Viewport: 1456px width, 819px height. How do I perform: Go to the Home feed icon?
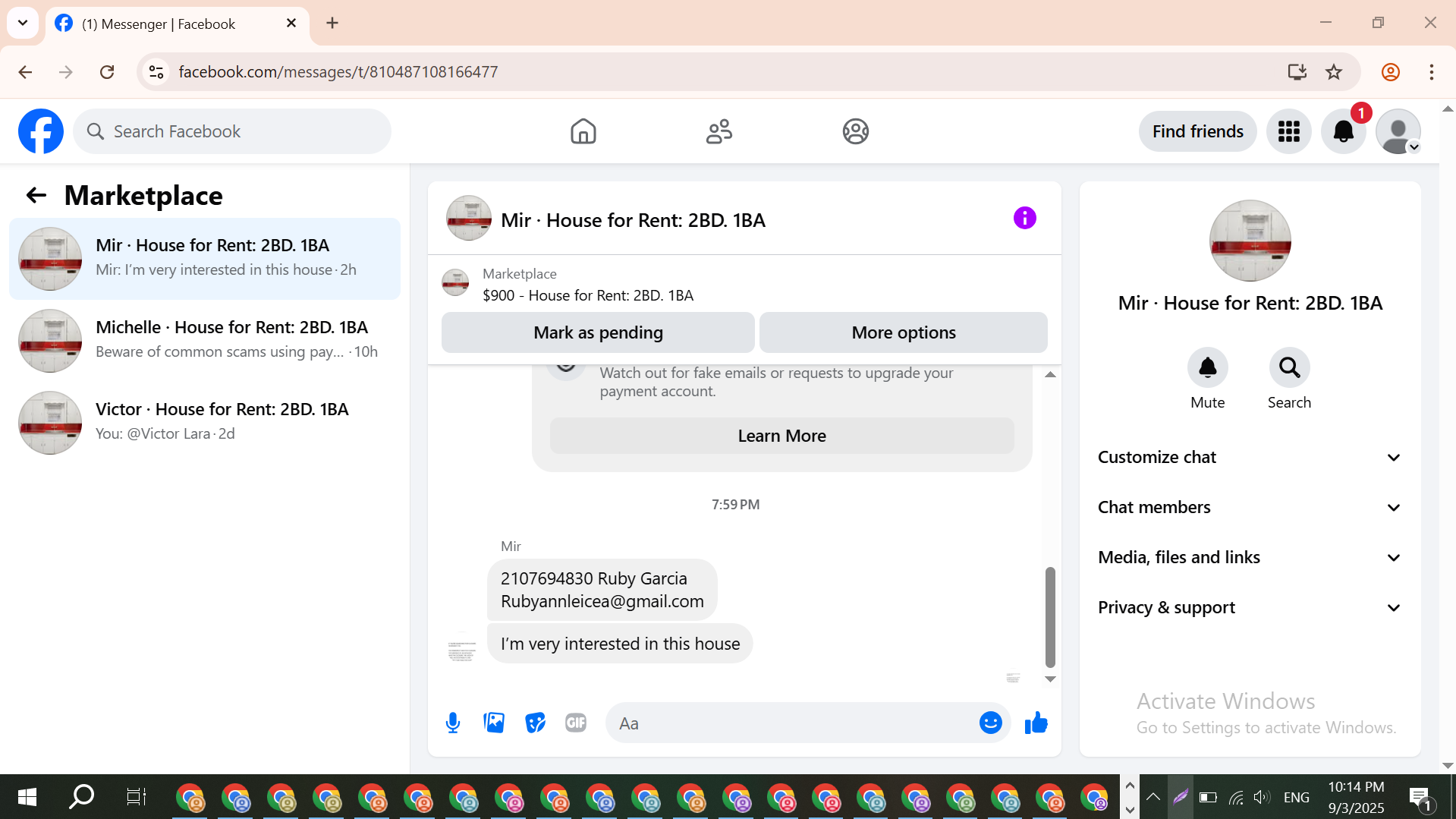pyautogui.click(x=583, y=131)
